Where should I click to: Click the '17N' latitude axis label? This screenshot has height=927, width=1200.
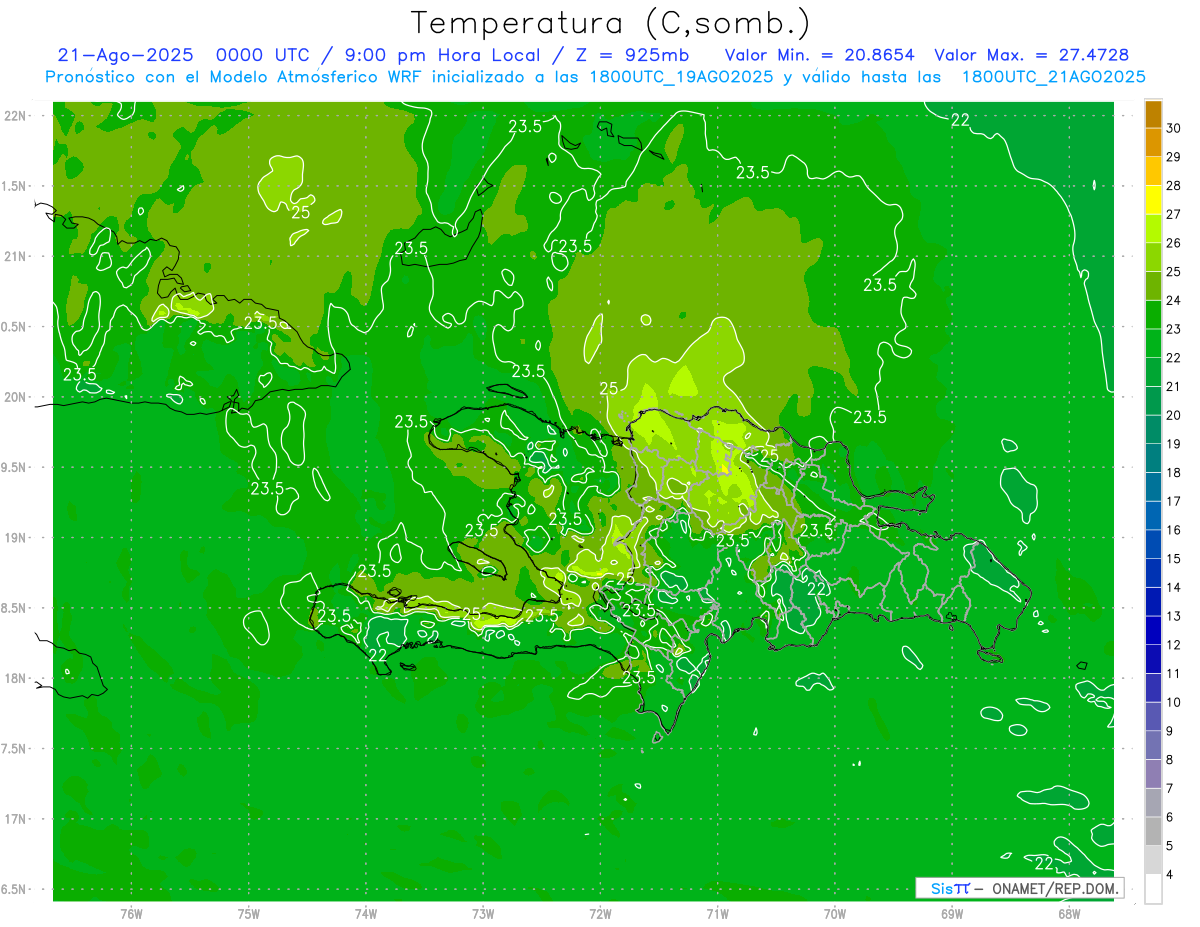click(x=15, y=820)
